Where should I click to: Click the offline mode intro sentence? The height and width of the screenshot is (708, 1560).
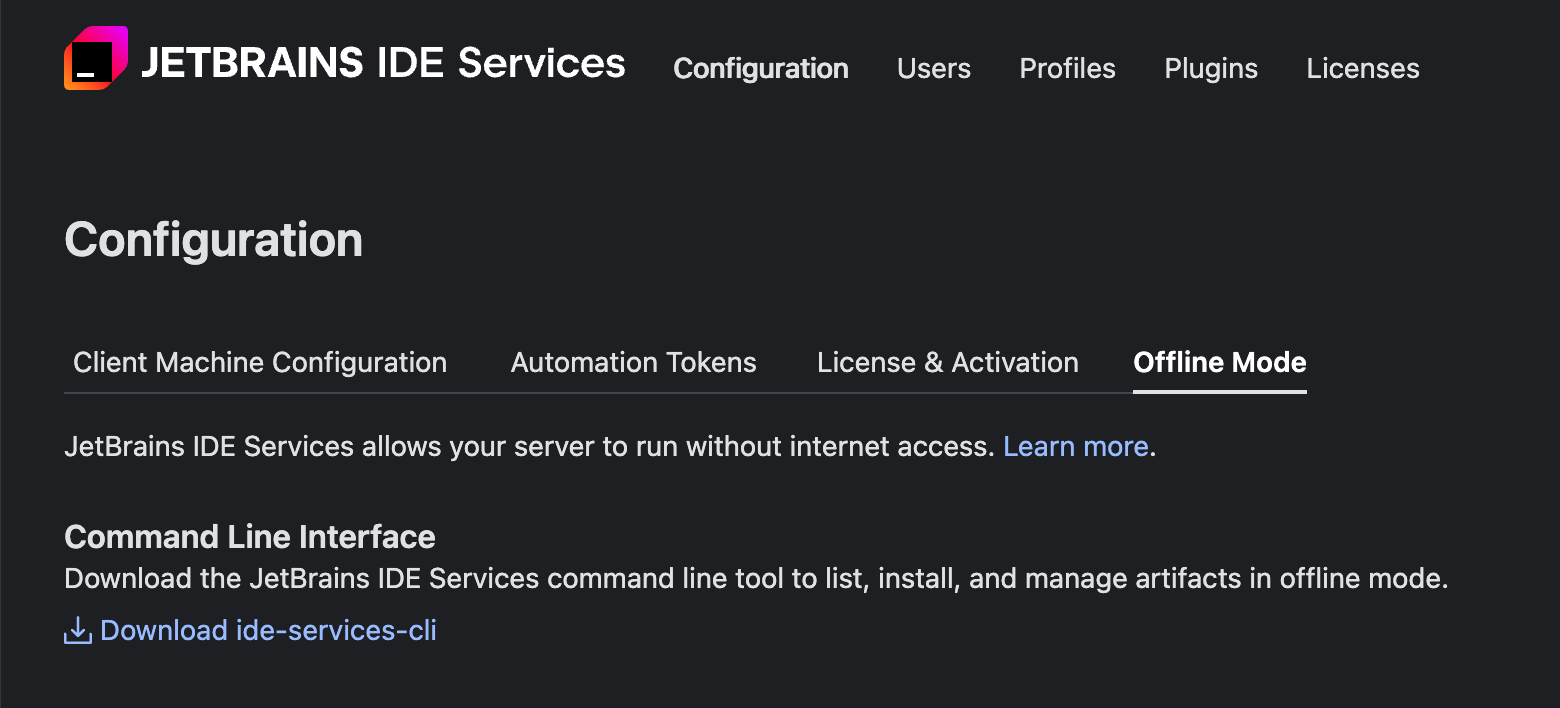click(x=530, y=446)
